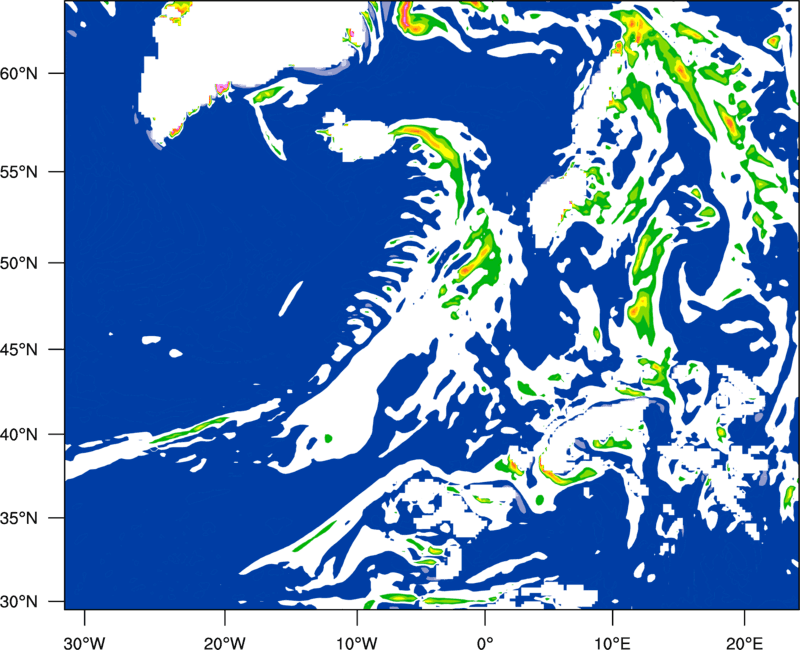Click the 0° longitude label
The width and height of the screenshot is (800, 650).
485,642
